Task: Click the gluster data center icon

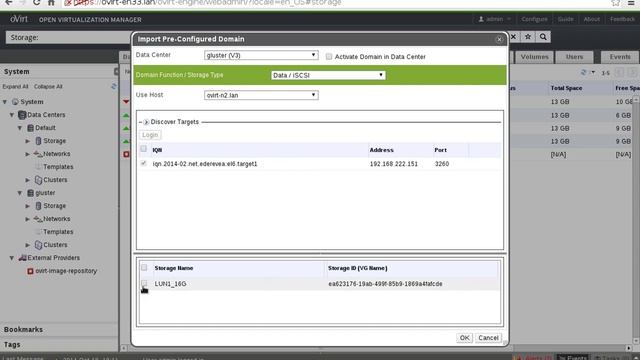Action: coord(30,193)
